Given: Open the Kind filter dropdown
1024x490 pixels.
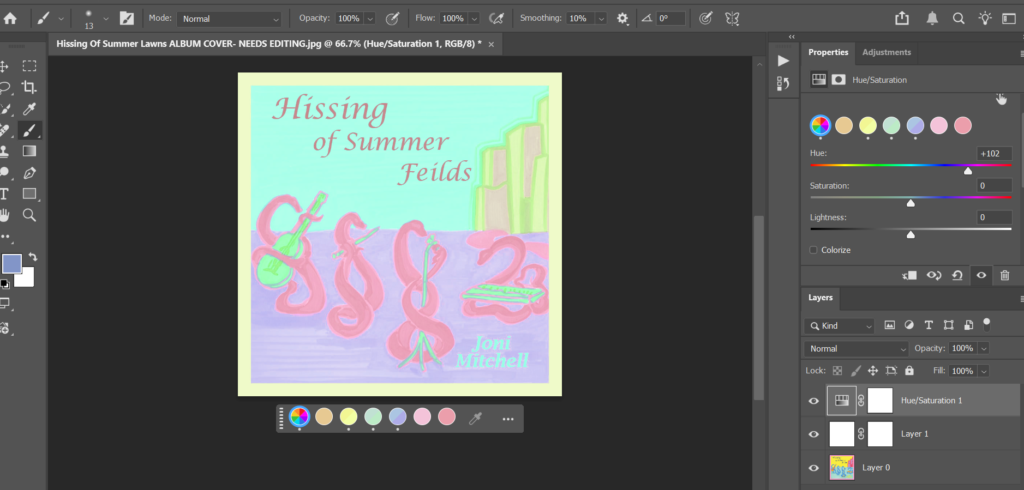Looking at the screenshot, I should pyautogui.click(x=839, y=325).
